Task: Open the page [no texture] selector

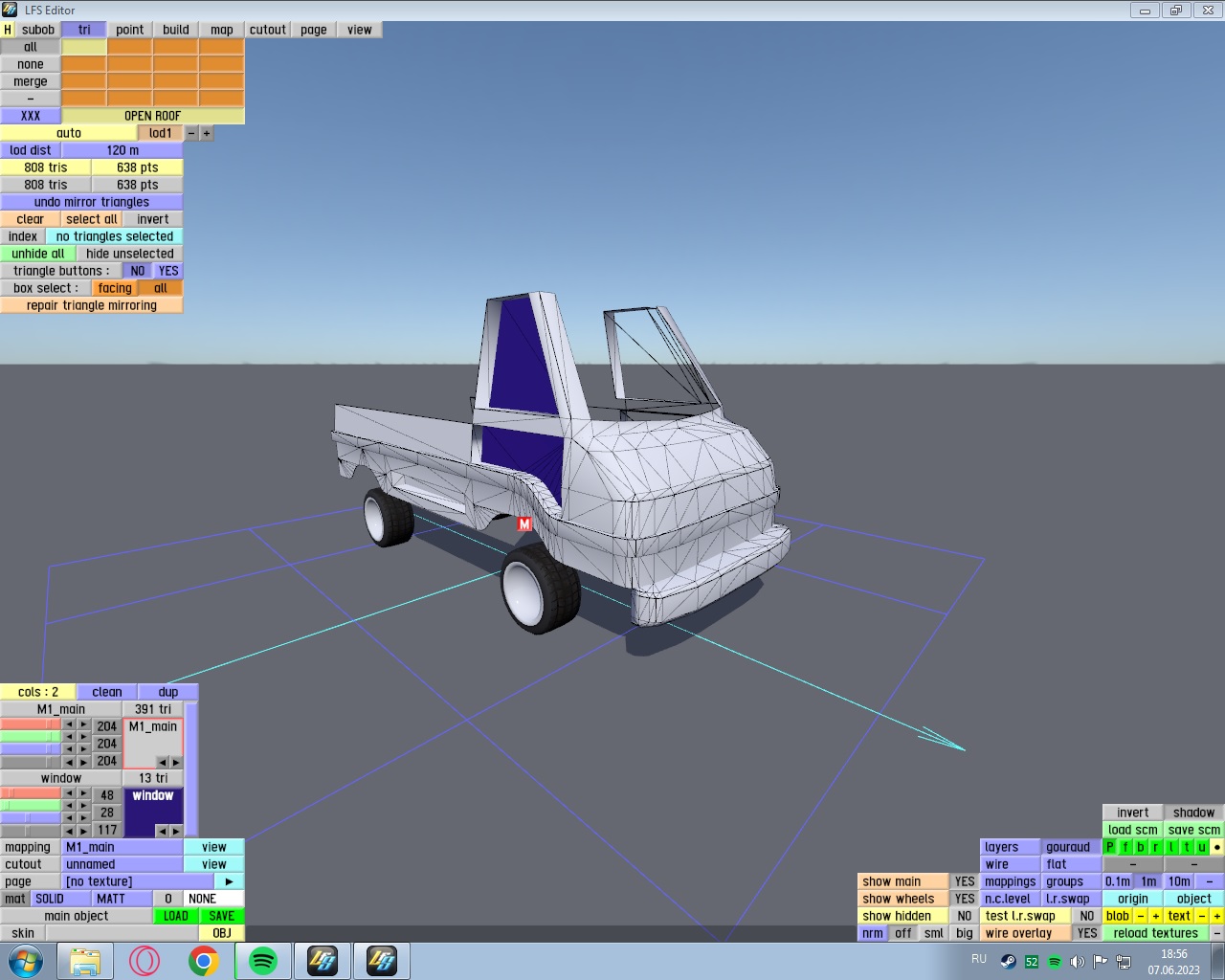Action: click(138, 881)
